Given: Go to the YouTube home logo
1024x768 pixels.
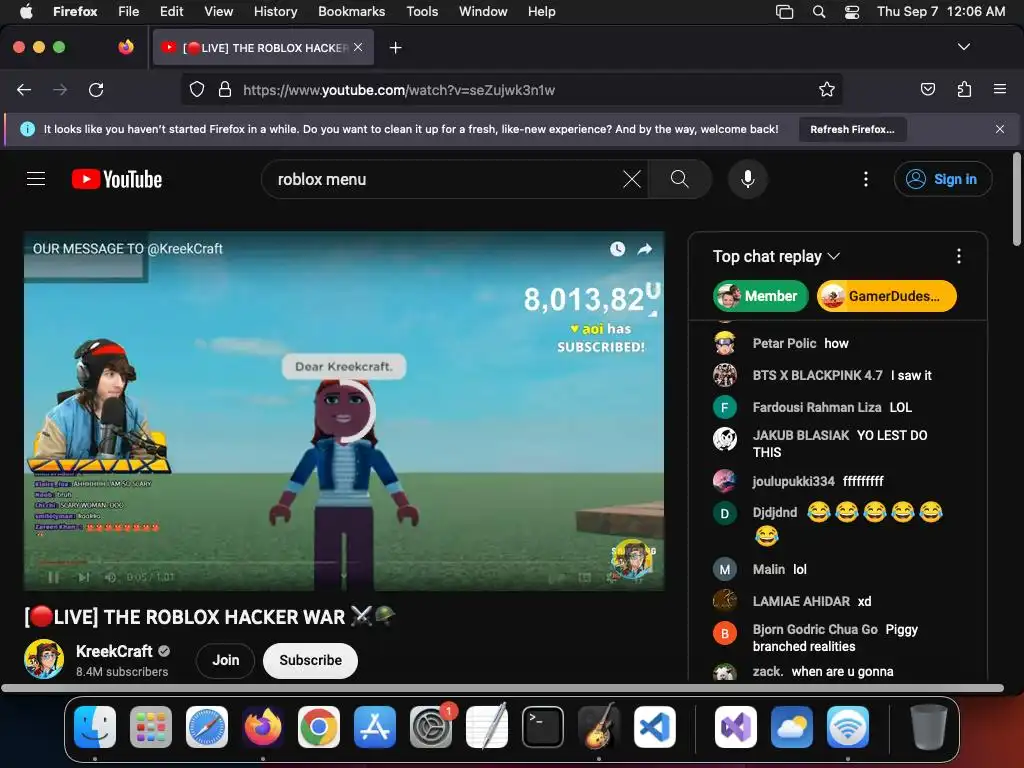Looking at the screenshot, I should point(117,179).
